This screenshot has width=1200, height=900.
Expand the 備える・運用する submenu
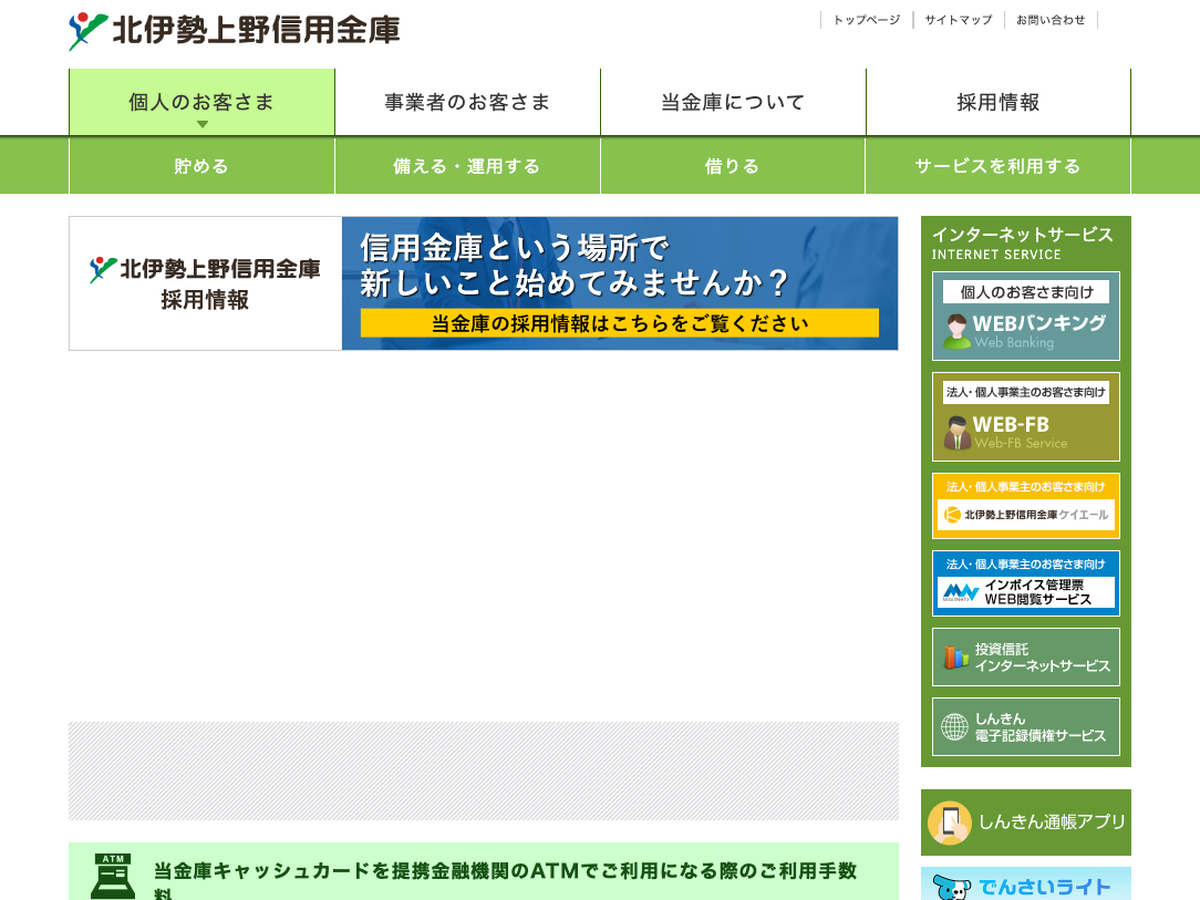[x=467, y=166]
